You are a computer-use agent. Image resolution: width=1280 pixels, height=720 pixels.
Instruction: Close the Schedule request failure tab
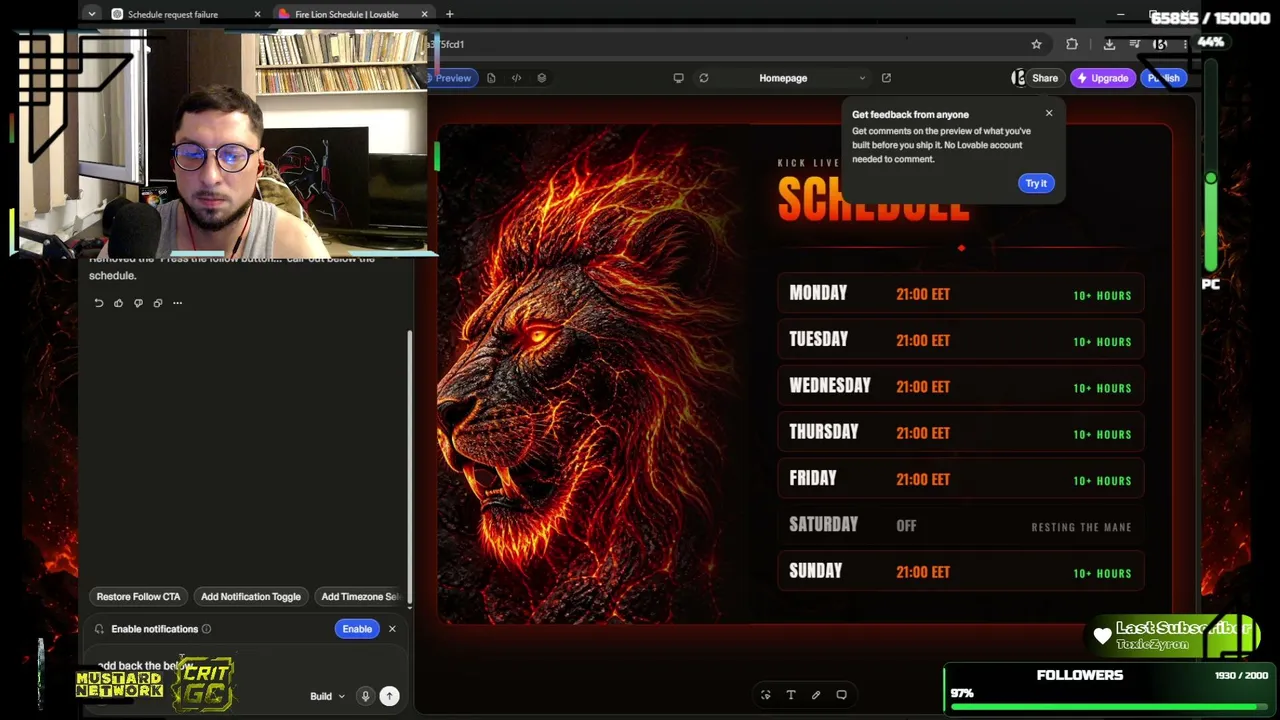[x=257, y=14]
